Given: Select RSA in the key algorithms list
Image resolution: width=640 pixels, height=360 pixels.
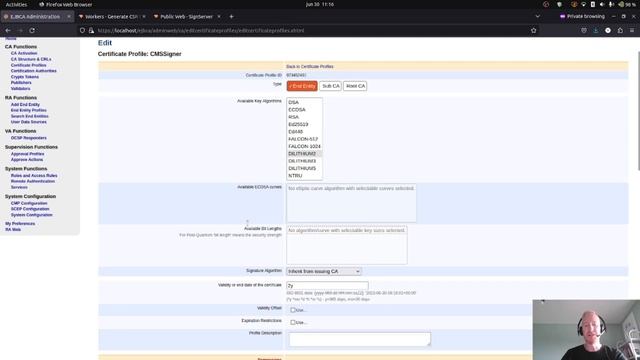Looking at the screenshot, I should coord(304,117).
